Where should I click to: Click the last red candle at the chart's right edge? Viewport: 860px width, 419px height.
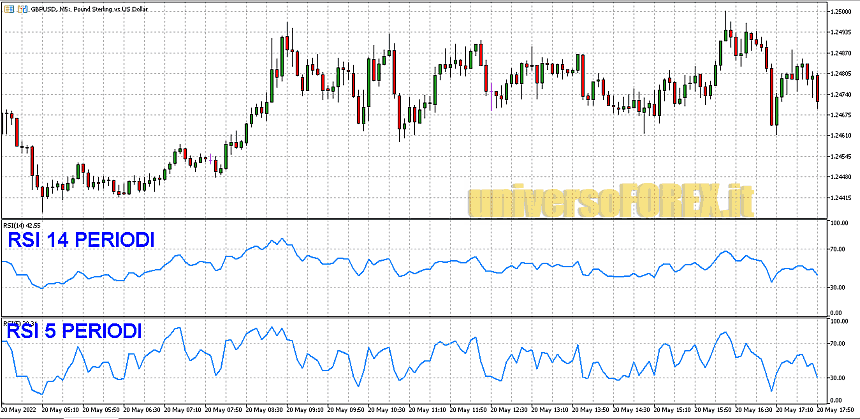817,88
